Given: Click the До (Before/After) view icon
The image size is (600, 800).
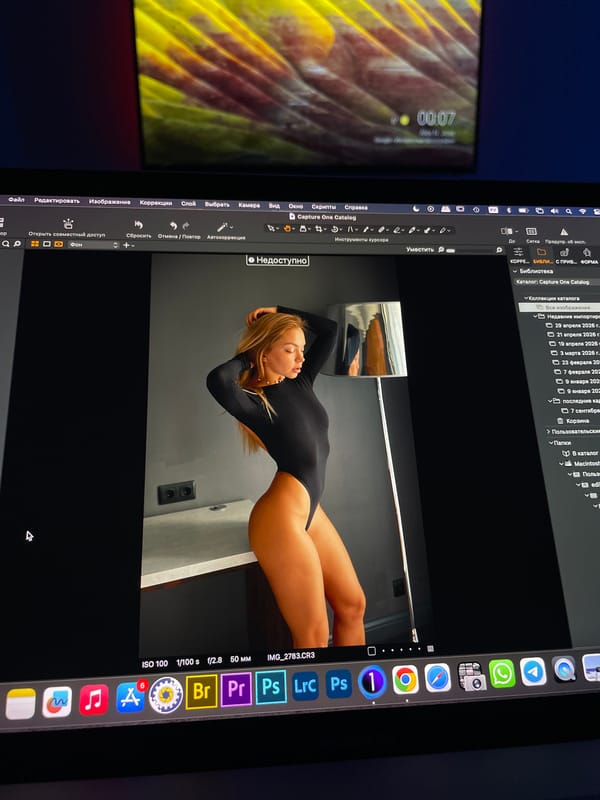Looking at the screenshot, I should [x=506, y=231].
